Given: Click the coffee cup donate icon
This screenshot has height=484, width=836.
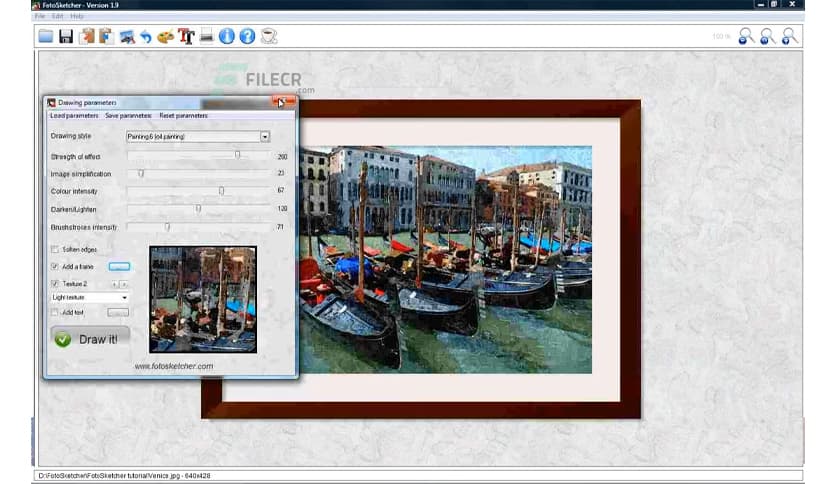Looking at the screenshot, I should [269, 36].
